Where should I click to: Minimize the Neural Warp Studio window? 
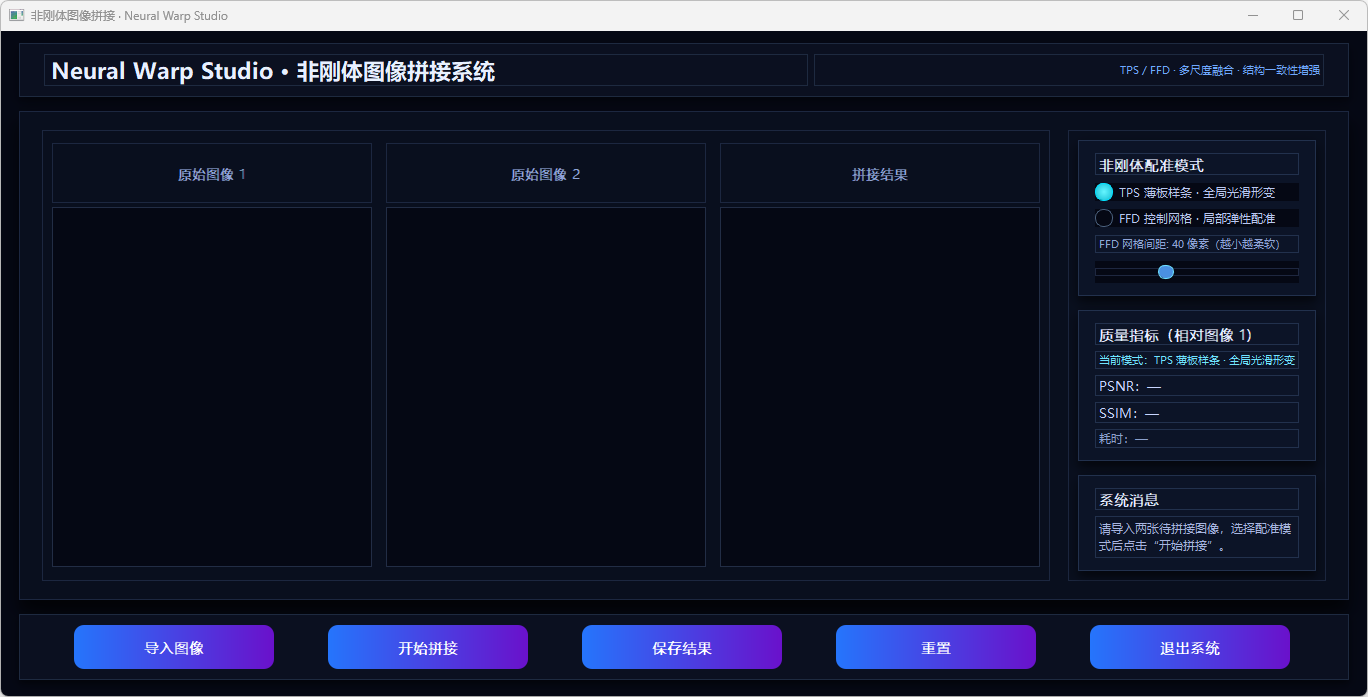point(1253,16)
